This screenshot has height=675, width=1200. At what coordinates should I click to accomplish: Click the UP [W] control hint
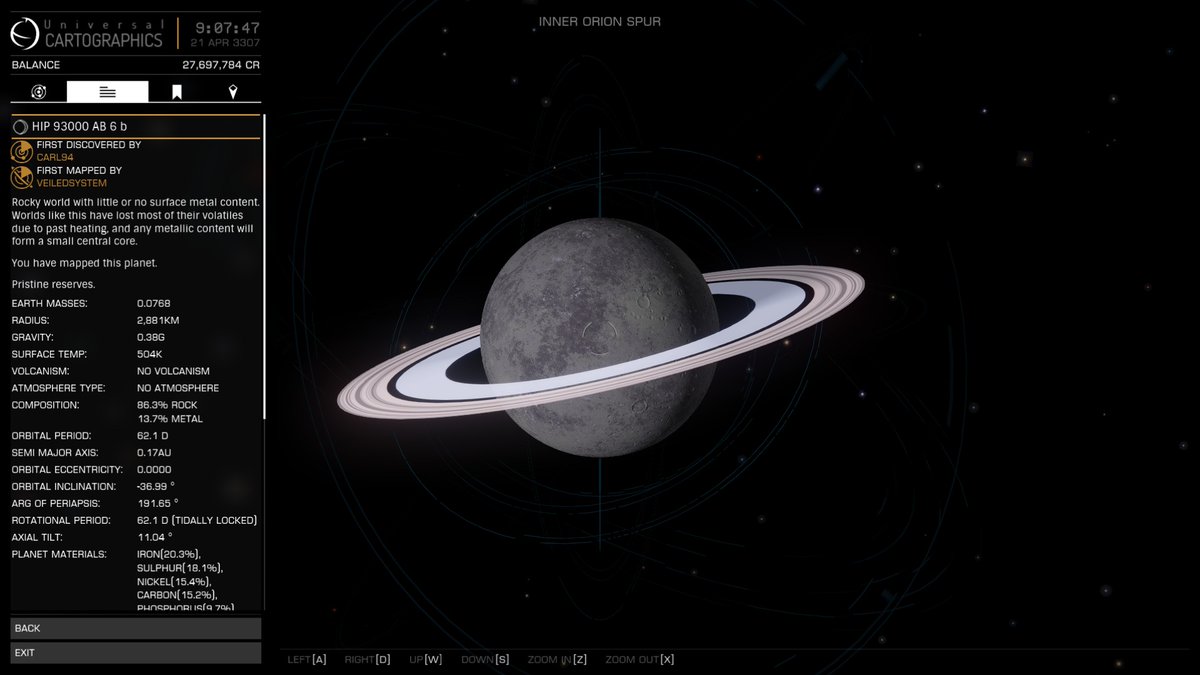(426, 660)
